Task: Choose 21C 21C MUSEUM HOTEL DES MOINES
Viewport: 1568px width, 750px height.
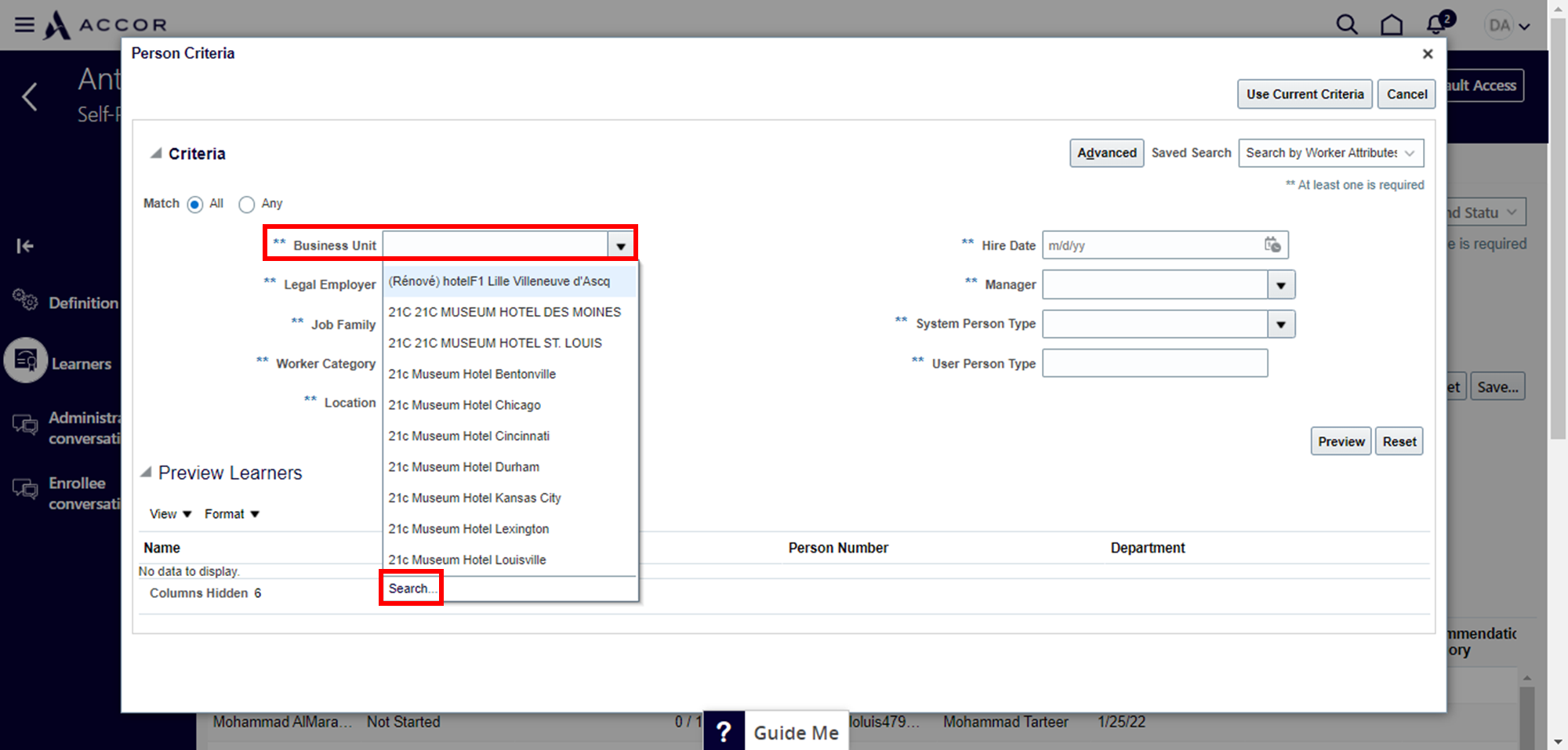Action: pos(510,312)
